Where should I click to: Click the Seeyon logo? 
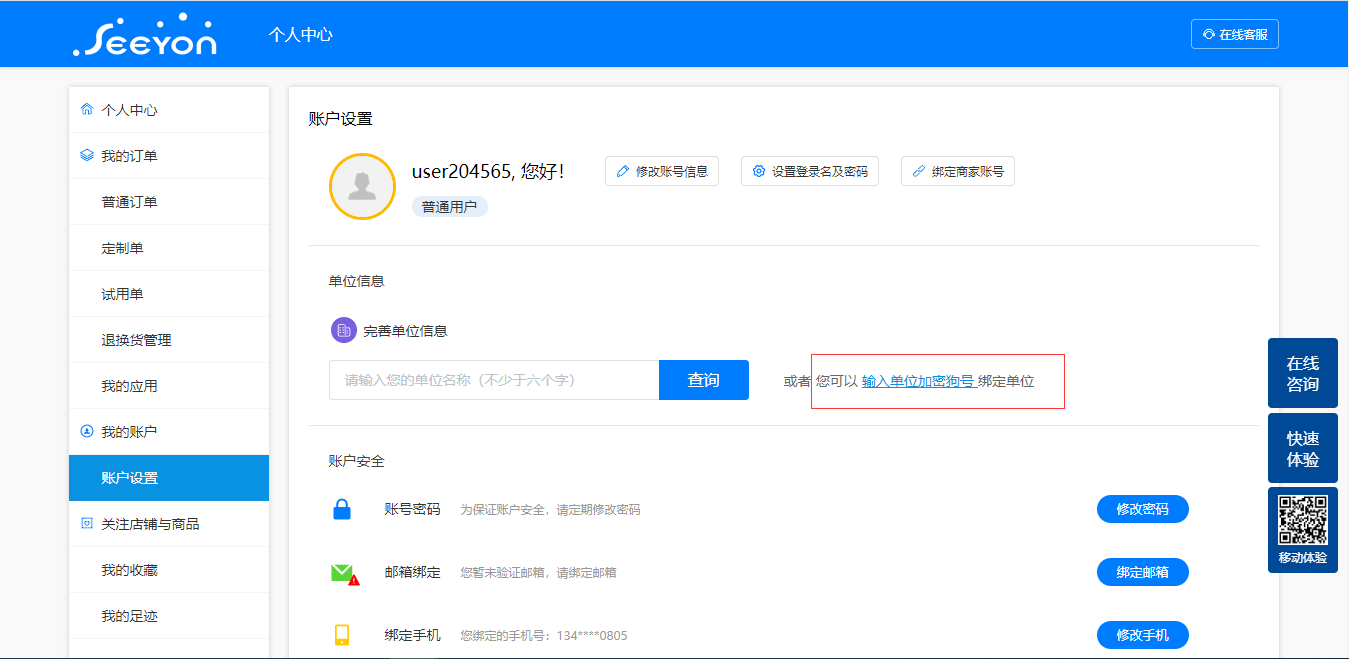click(x=145, y=35)
